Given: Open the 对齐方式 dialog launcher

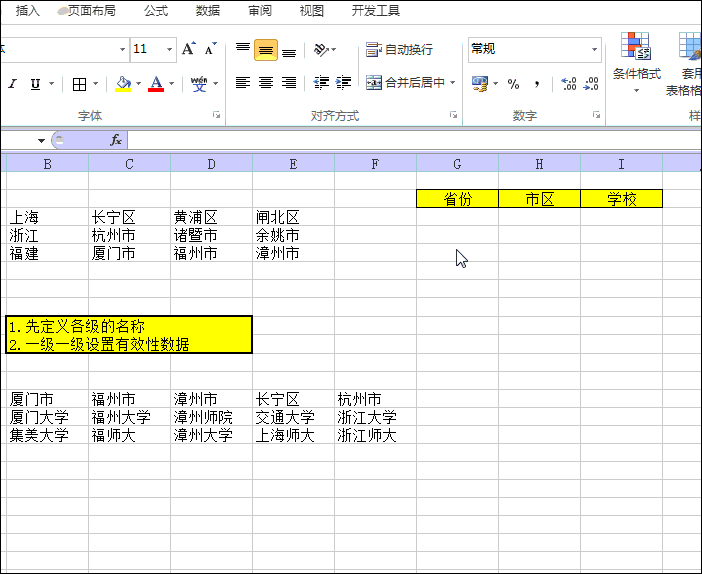Looking at the screenshot, I should point(454,116).
